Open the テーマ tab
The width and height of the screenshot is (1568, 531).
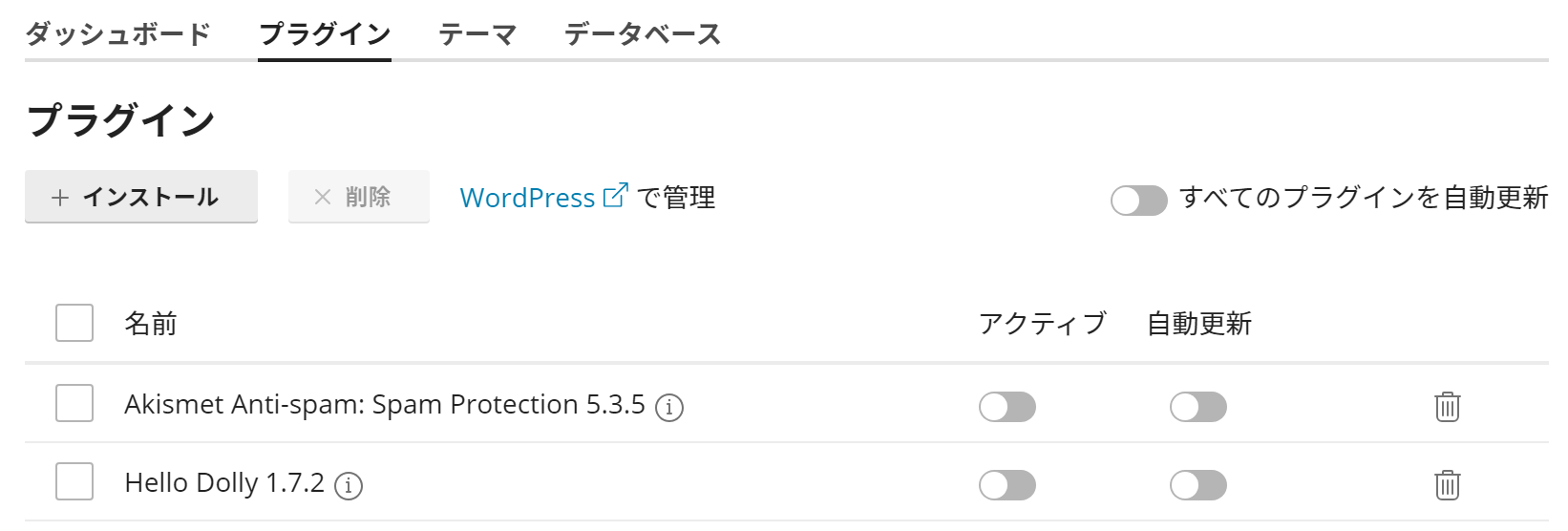tap(477, 34)
